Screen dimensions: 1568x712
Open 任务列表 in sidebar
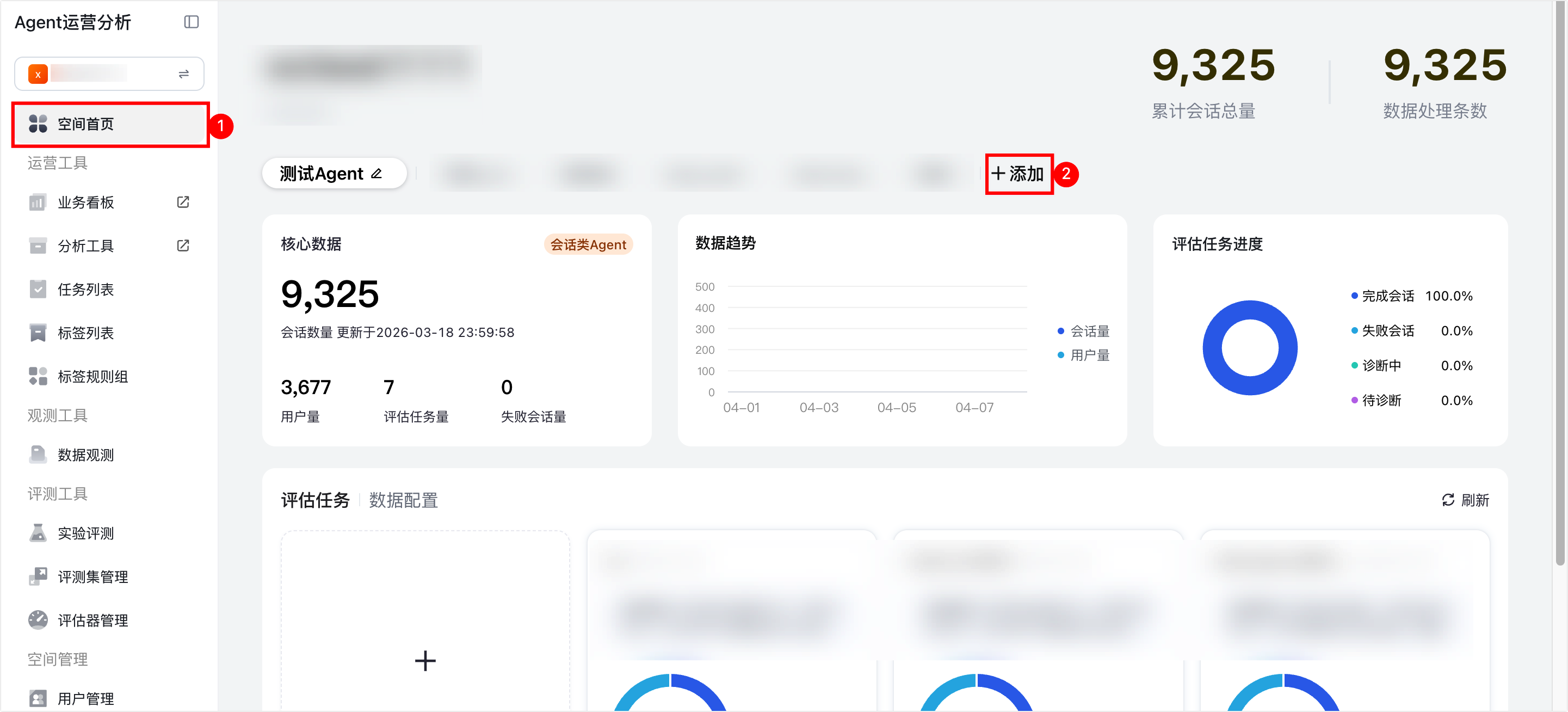click(85, 289)
